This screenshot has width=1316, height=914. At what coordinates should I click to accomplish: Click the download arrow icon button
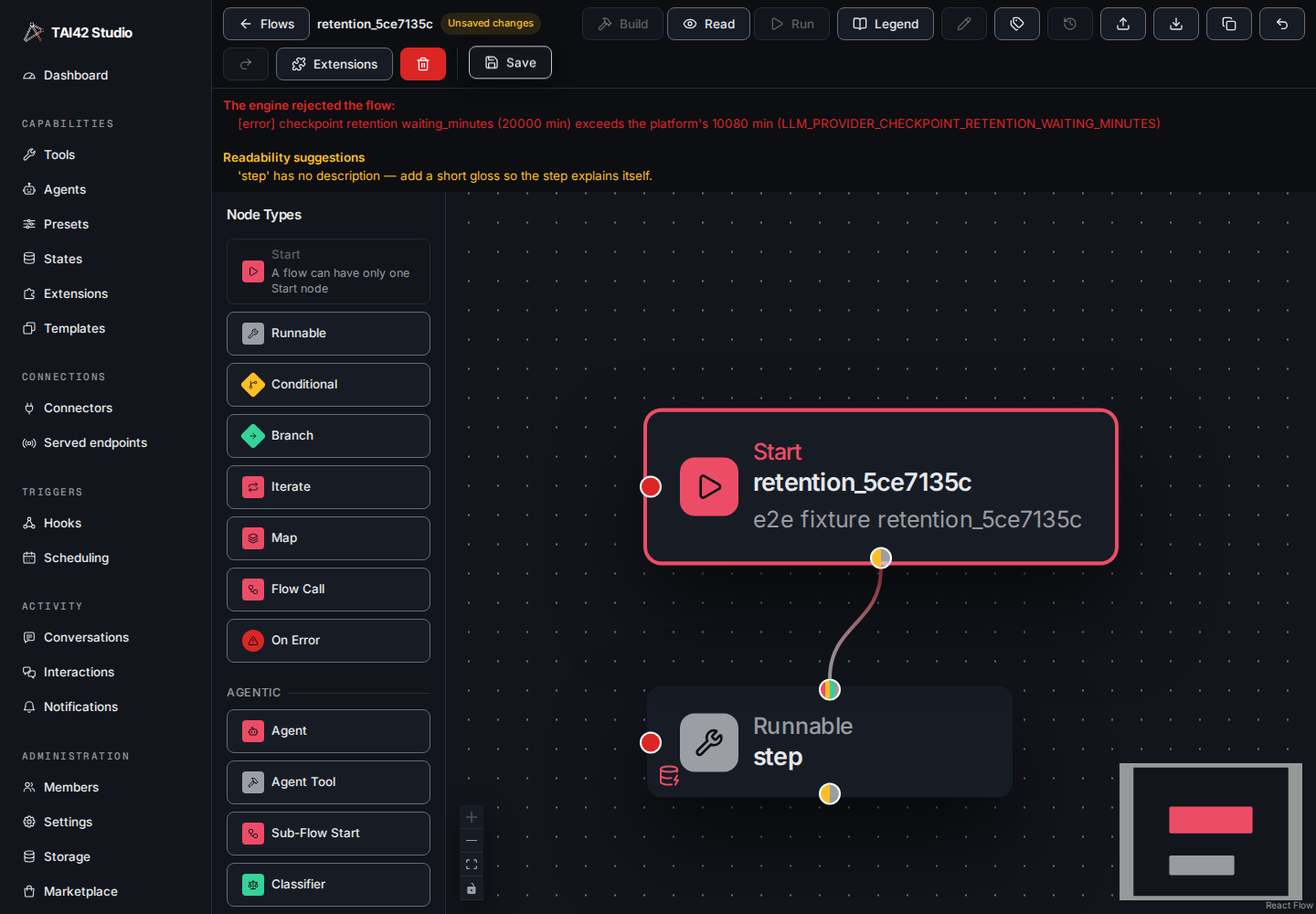click(x=1176, y=24)
